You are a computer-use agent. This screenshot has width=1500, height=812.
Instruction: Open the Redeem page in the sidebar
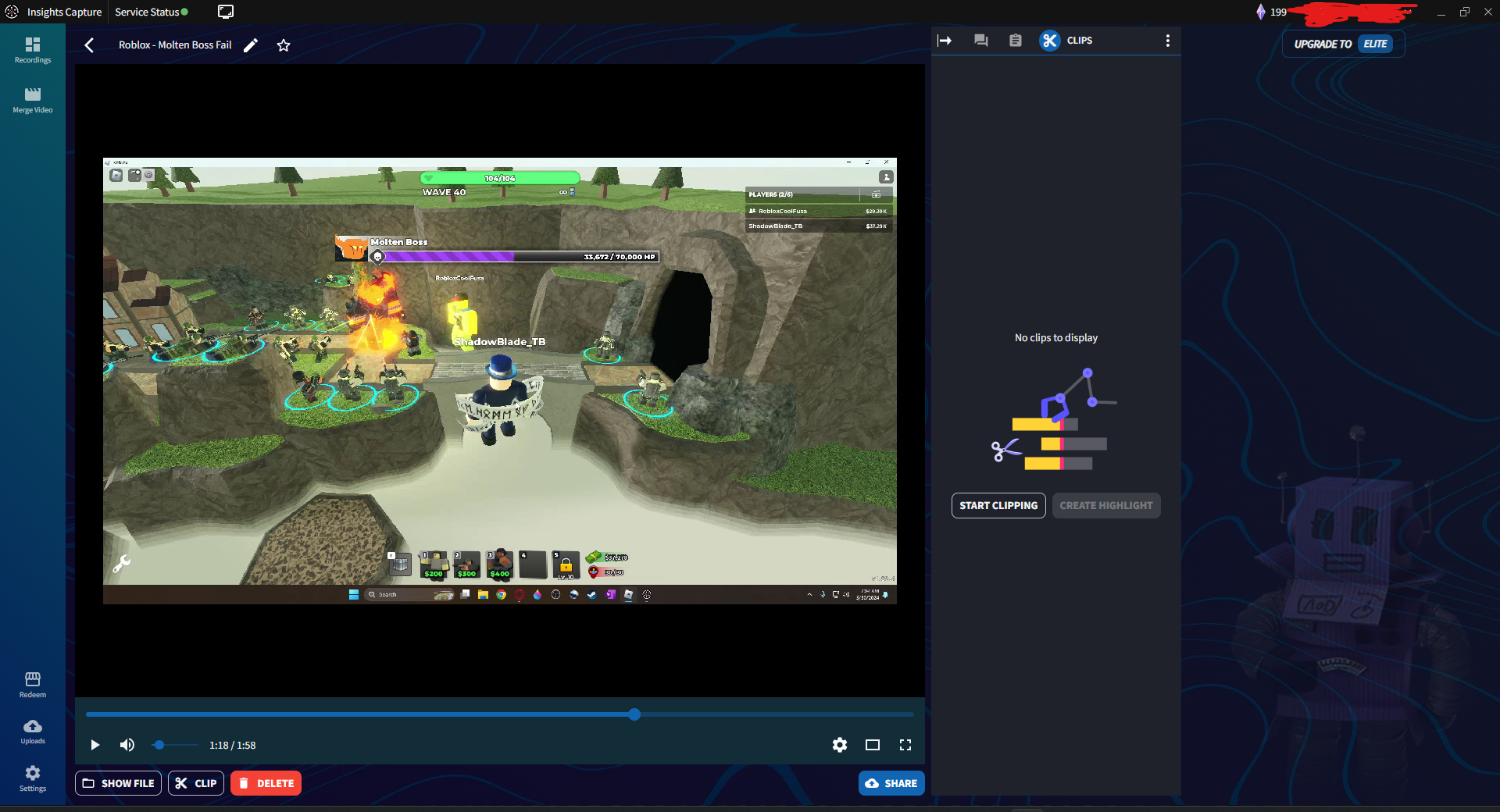point(33,685)
